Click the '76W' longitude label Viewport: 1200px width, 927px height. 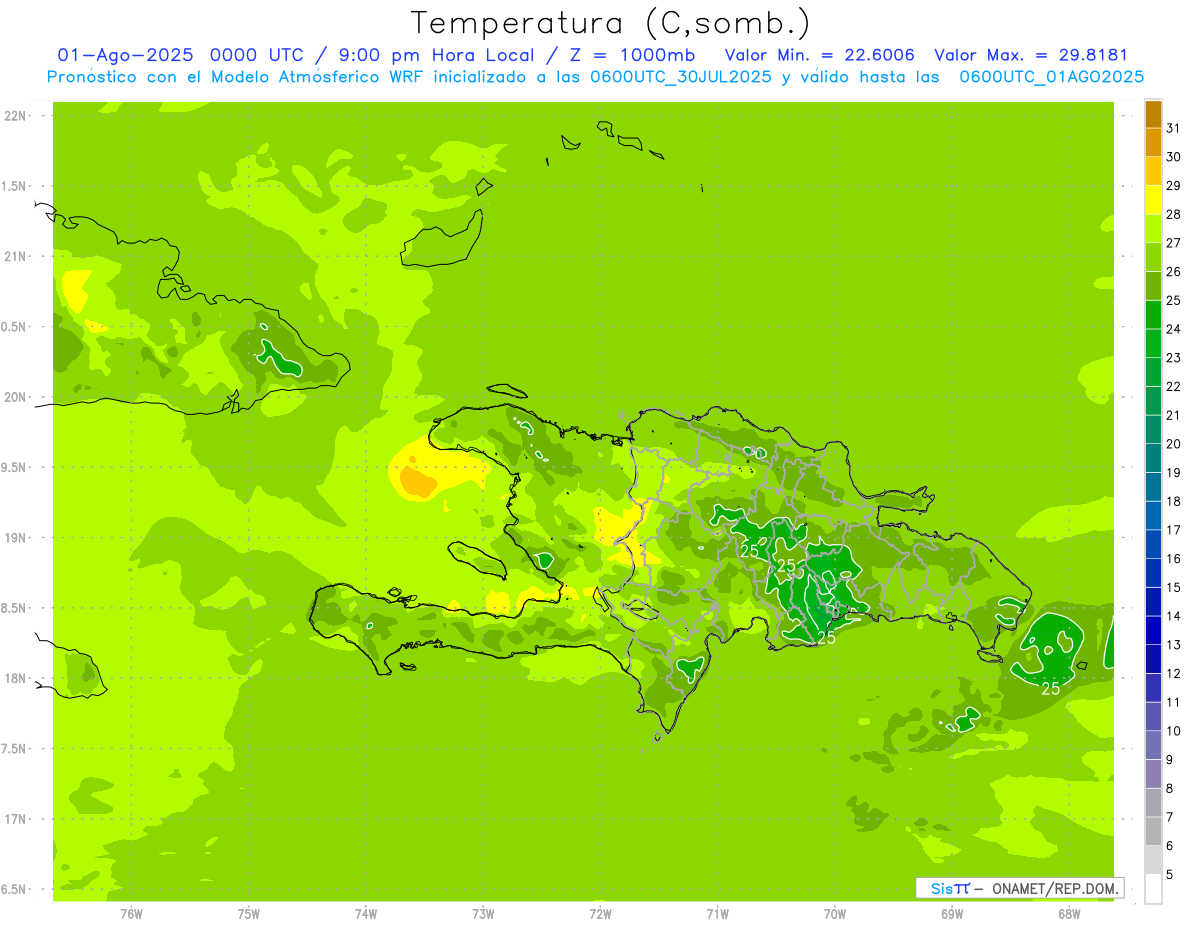(x=131, y=914)
